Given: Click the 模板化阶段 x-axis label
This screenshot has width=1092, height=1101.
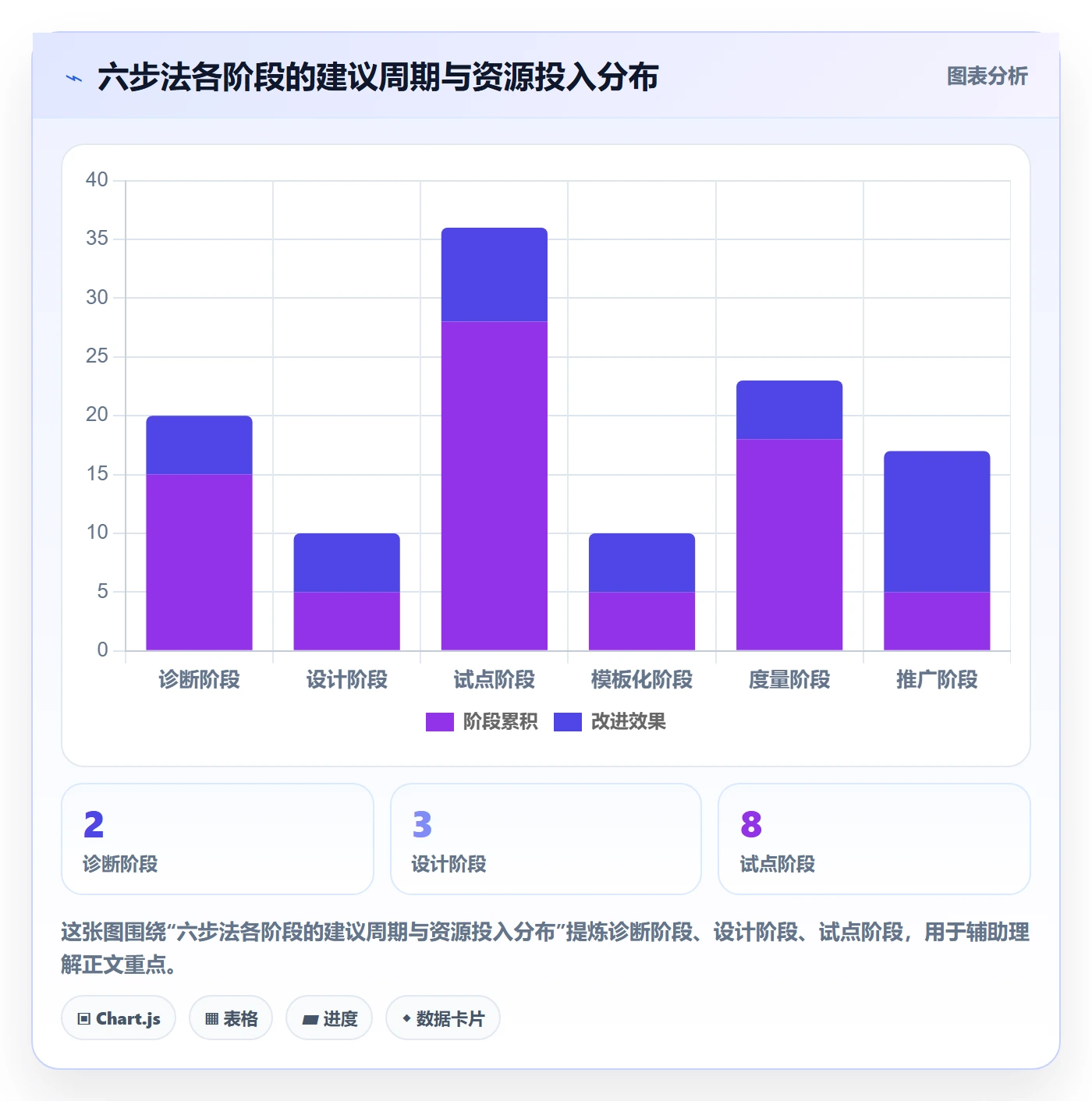Looking at the screenshot, I should point(642,680).
